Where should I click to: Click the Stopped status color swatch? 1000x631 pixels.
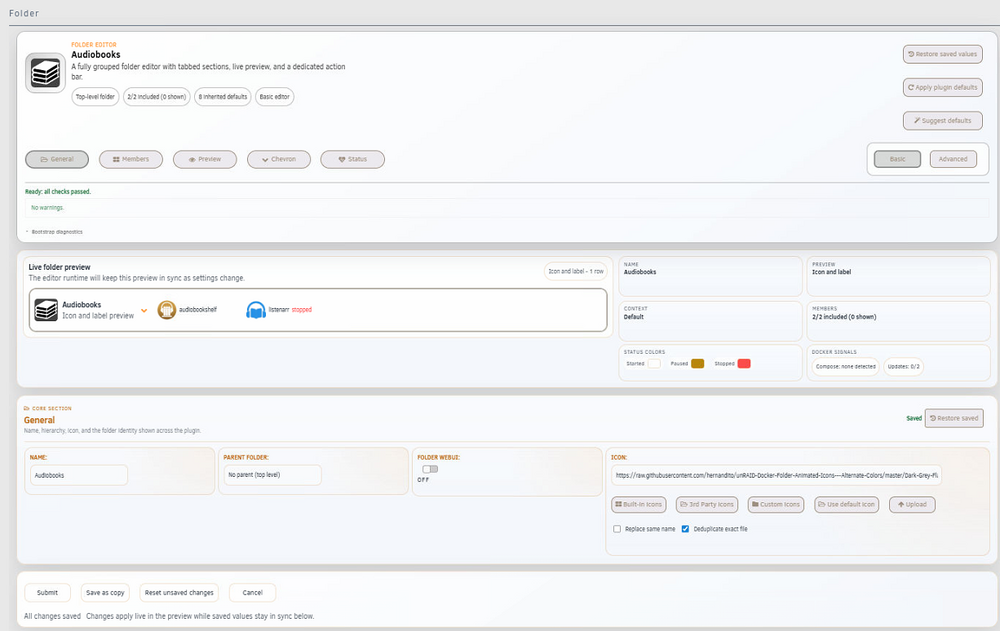pyautogui.click(x=744, y=364)
